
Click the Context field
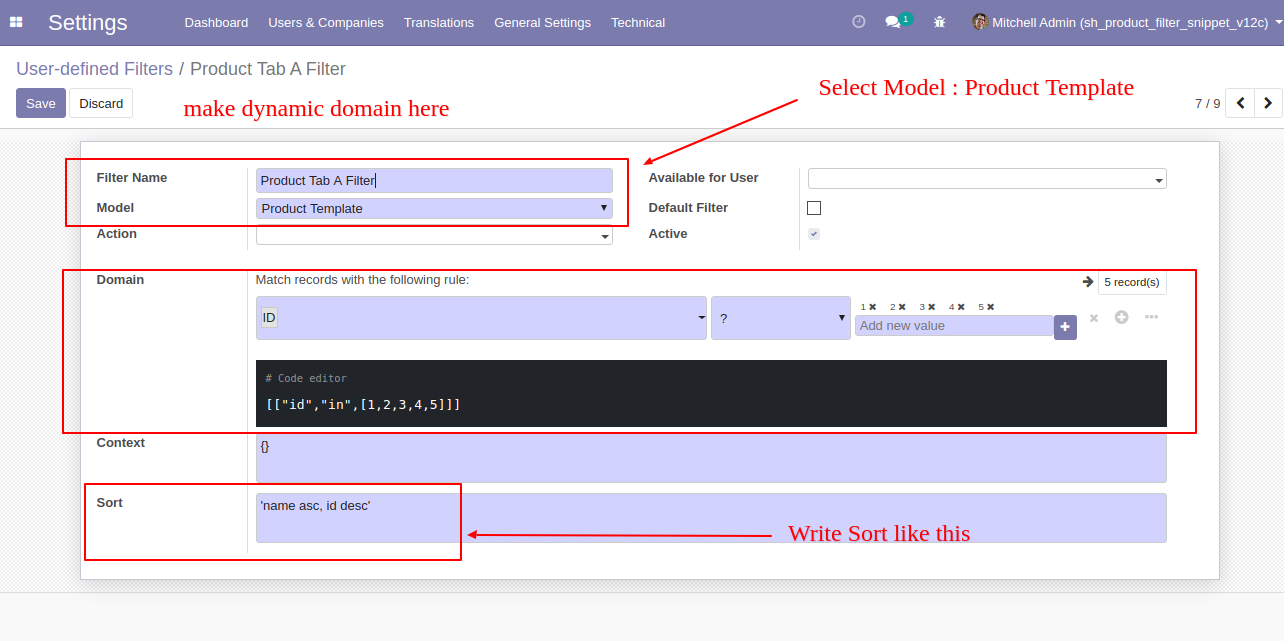(711, 458)
